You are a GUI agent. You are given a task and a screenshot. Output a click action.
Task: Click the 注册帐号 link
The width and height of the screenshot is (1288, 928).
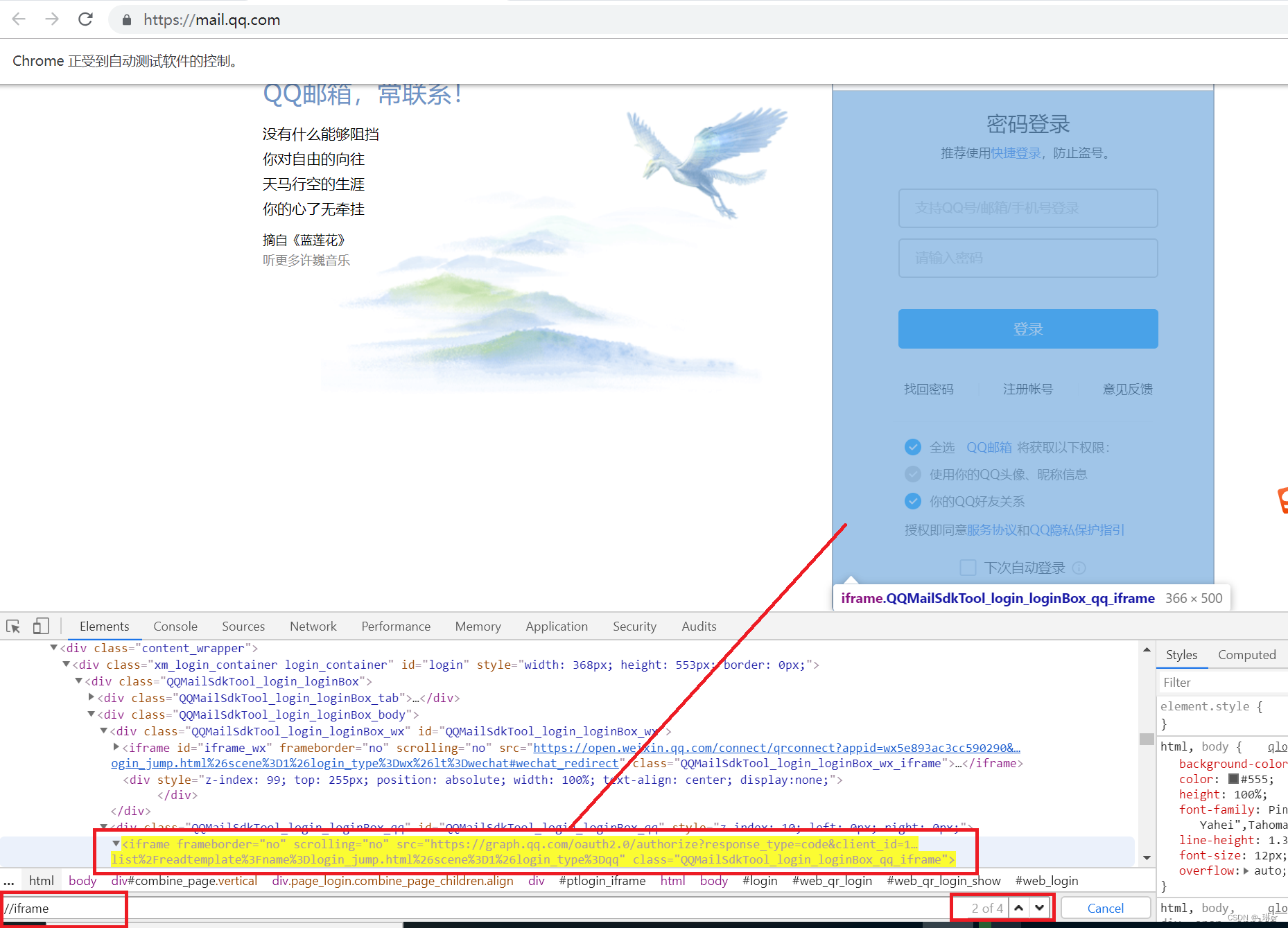point(1028,389)
